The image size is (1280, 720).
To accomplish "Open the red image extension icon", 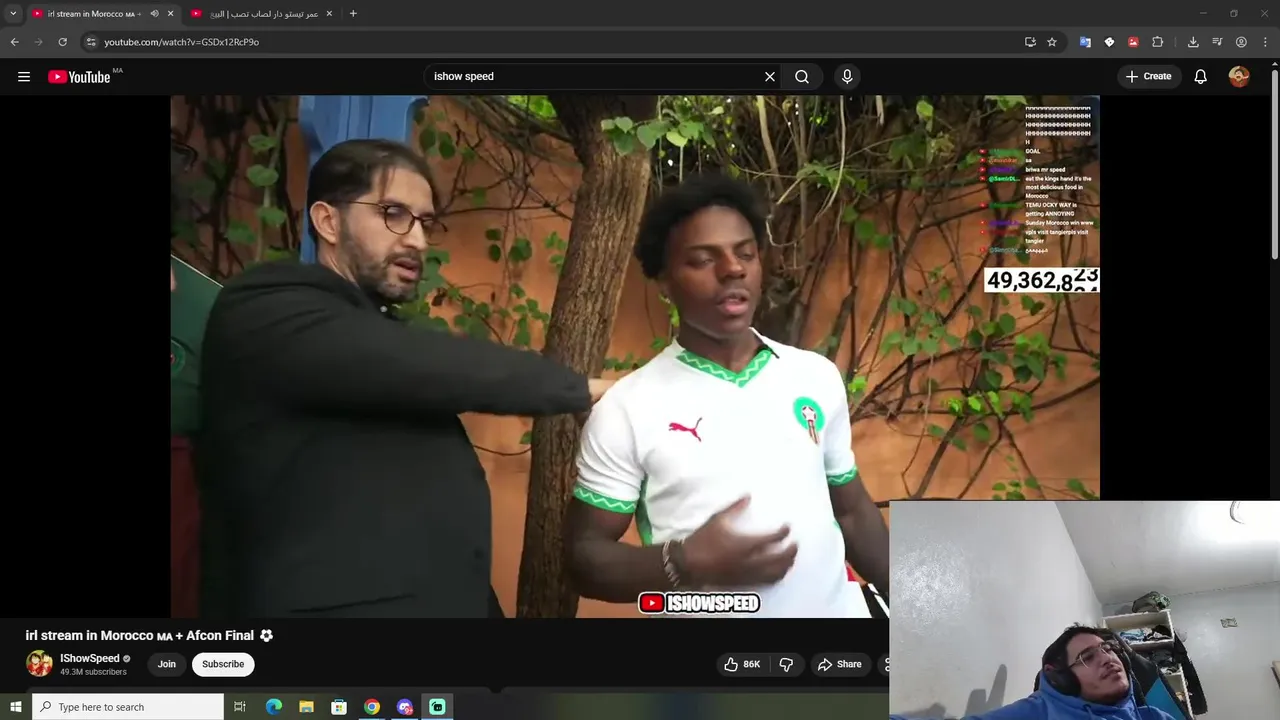I will point(1133,42).
